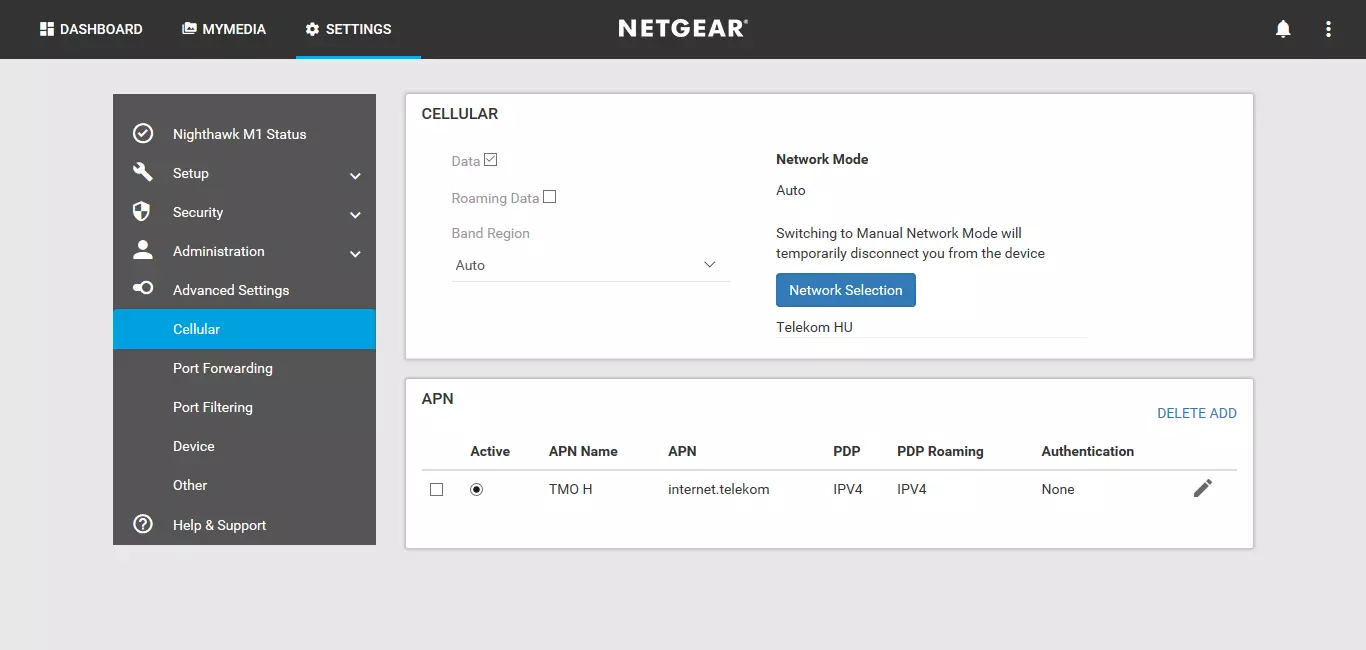The height and width of the screenshot is (650, 1366).
Task: Expand the Administration submenu chevron
Action: pyautogui.click(x=355, y=254)
